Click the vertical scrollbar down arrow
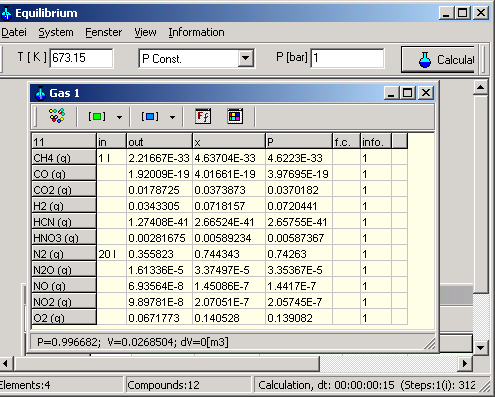 click(481, 348)
